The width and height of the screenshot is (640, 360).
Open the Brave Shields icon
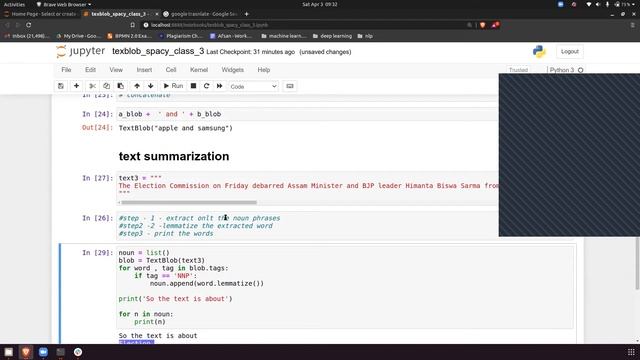483,25
